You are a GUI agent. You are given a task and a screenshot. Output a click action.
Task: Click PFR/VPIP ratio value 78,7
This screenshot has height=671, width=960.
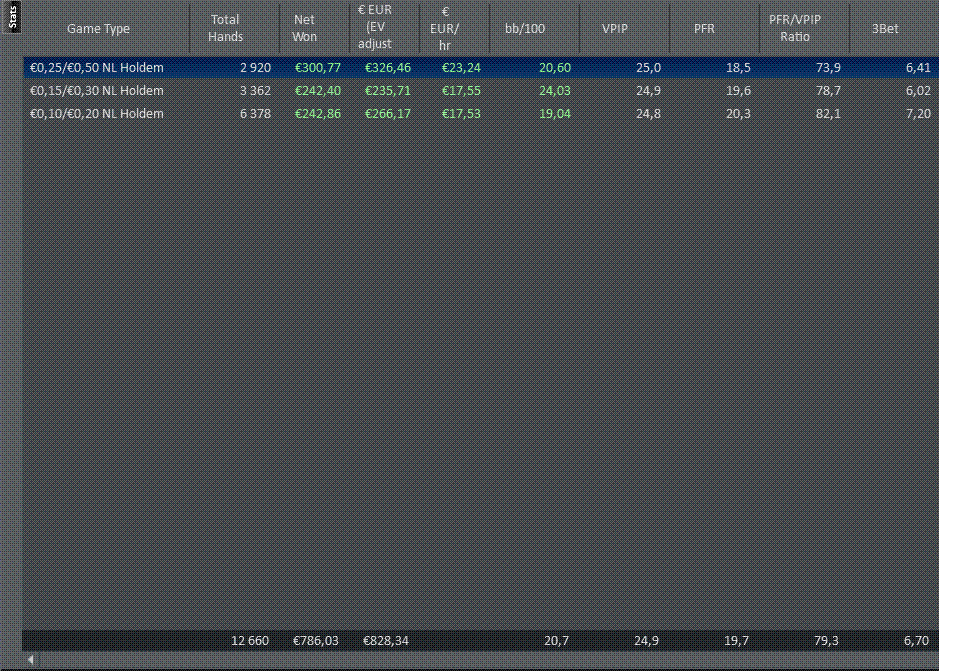[828, 91]
